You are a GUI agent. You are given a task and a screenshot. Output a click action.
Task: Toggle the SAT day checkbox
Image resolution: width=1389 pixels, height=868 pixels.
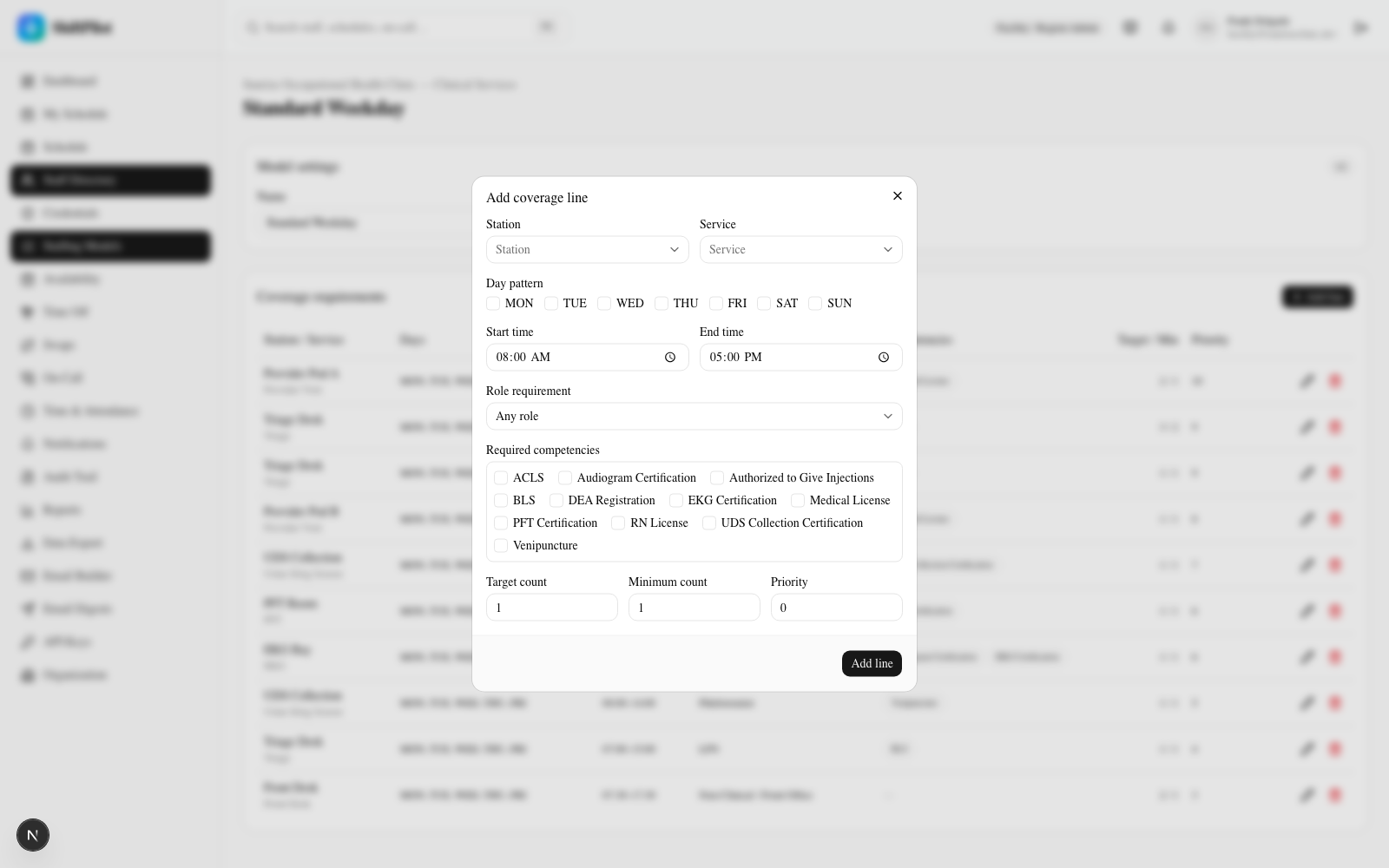click(x=764, y=304)
